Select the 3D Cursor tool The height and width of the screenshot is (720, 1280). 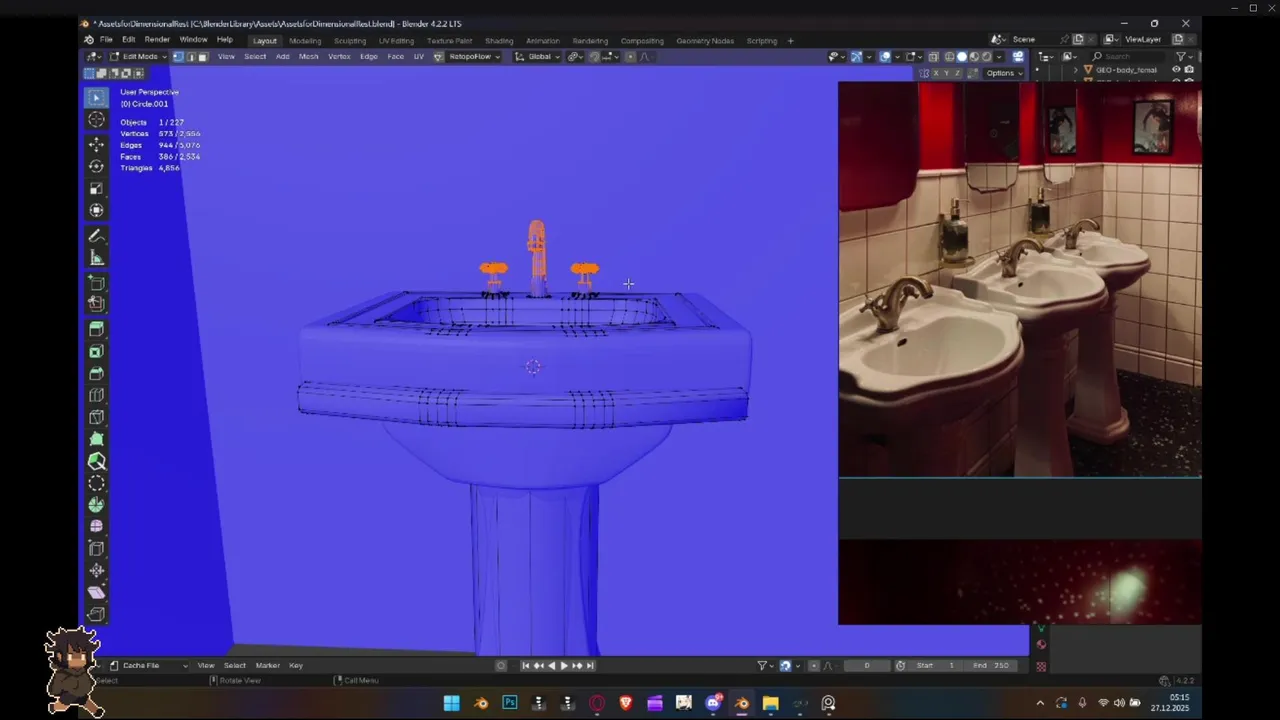(96, 120)
